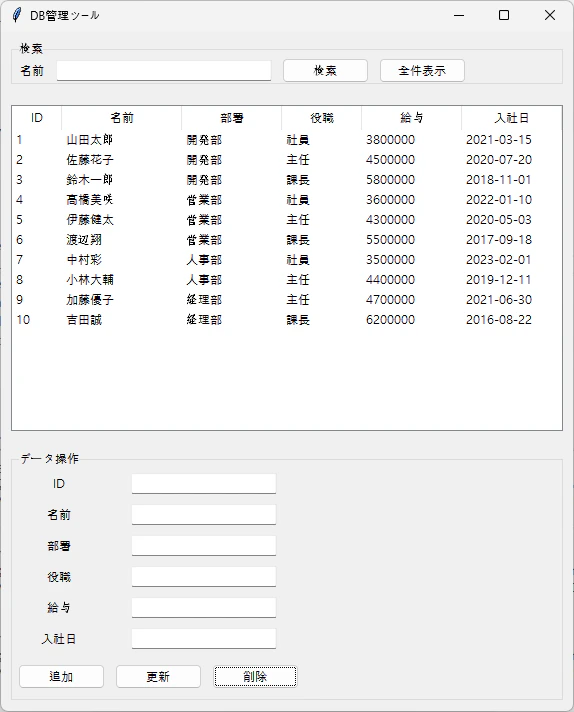Select the row for 伊藤健太
The image size is (574, 712).
point(287,220)
